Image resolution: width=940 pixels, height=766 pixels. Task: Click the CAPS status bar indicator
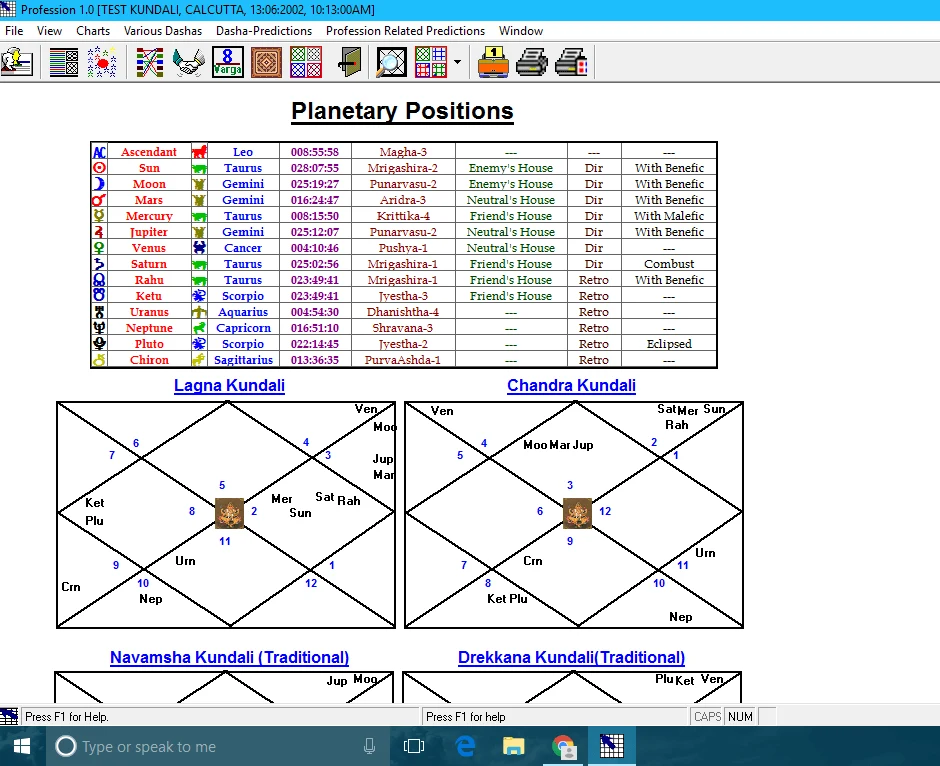click(x=707, y=717)
